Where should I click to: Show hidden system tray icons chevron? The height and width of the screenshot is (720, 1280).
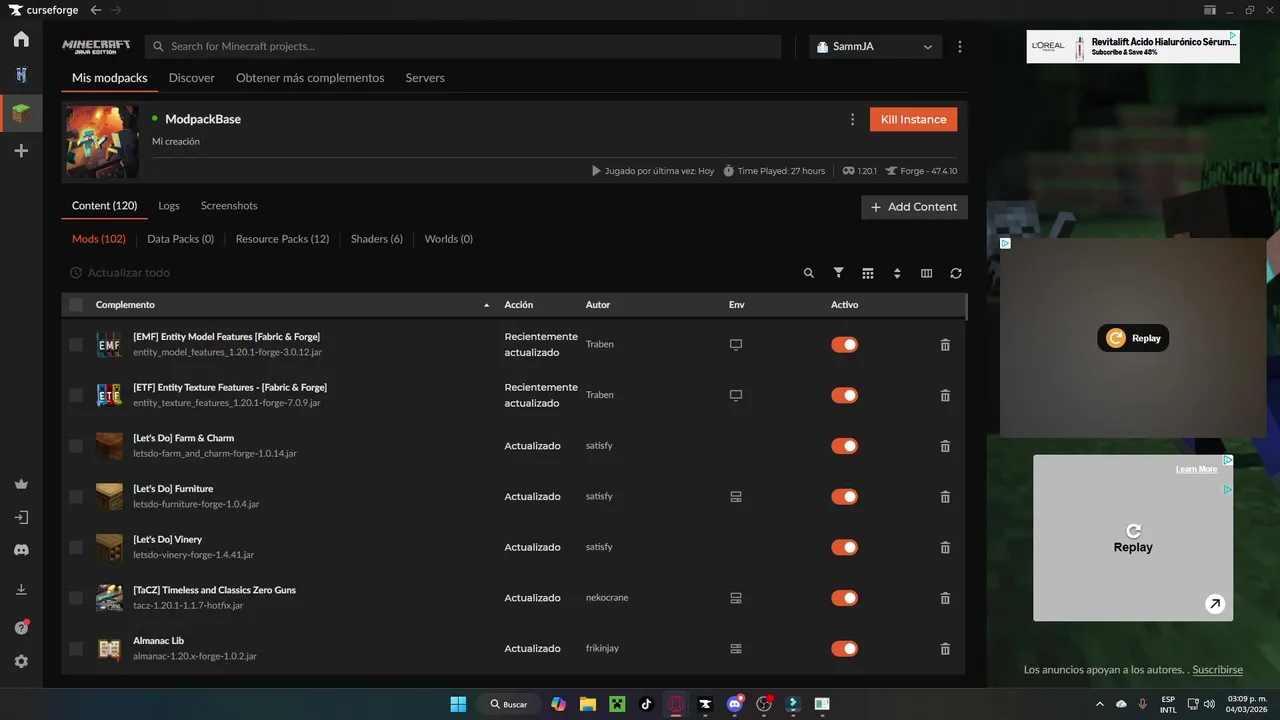point(1100,704)
